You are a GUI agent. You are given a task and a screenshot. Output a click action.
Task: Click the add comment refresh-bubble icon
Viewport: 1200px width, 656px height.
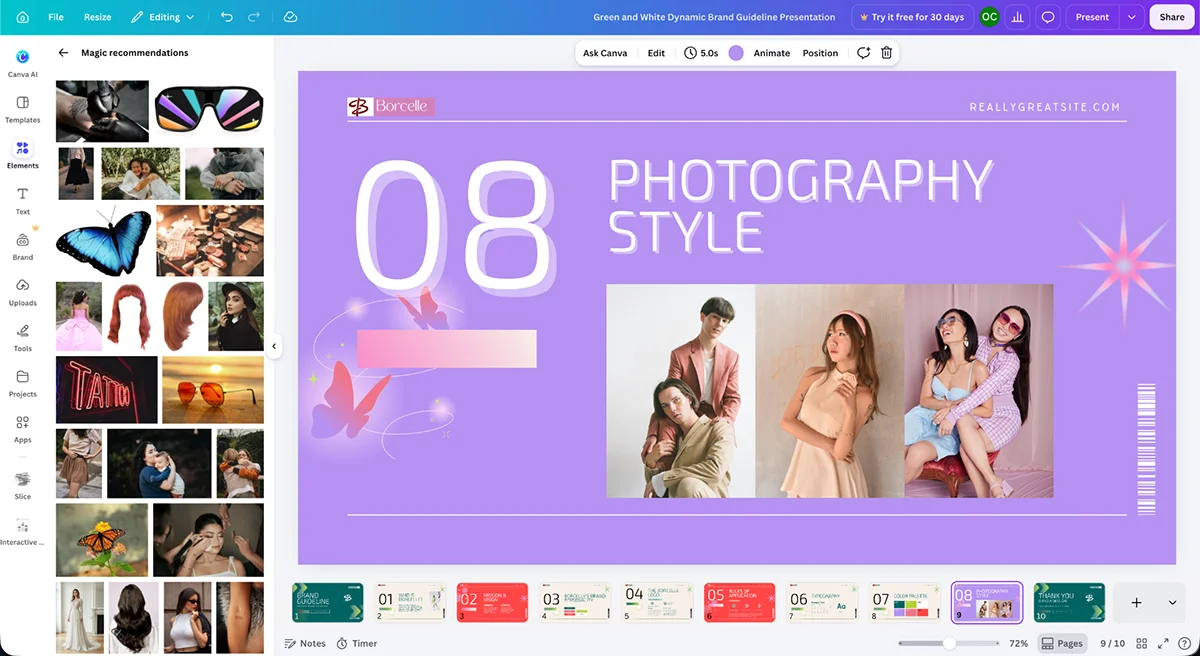[864, 53]
